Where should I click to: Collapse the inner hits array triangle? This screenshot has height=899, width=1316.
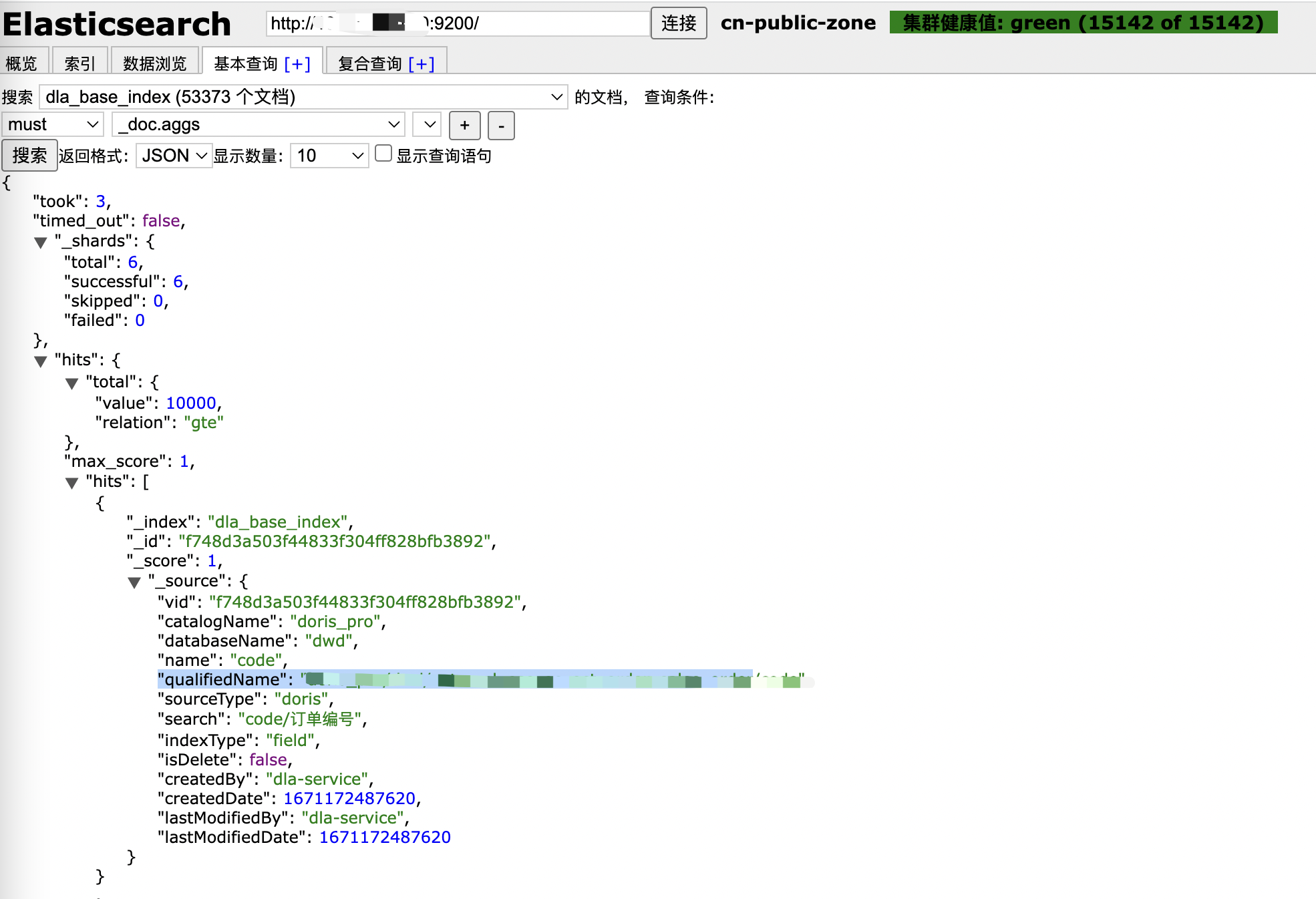72,483
